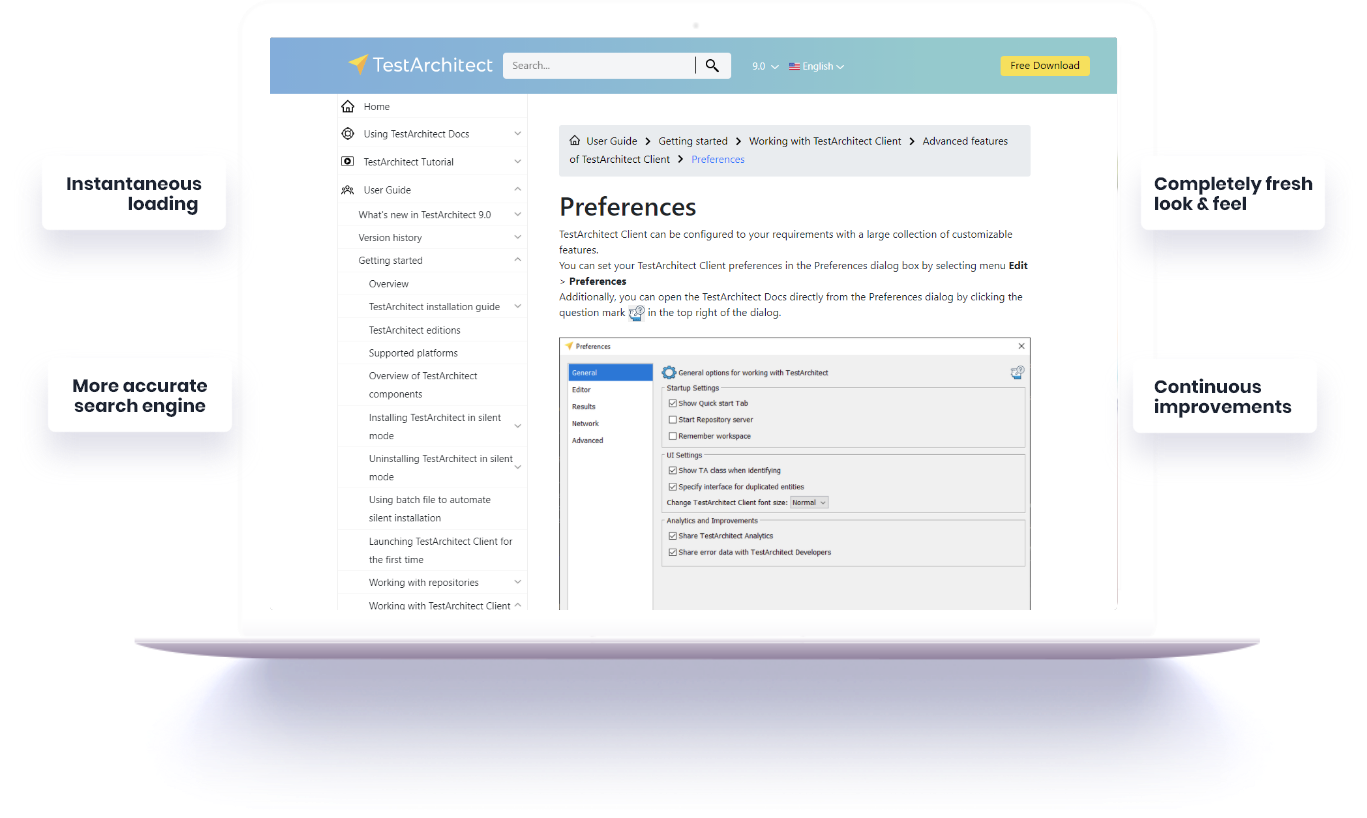Click the More accurate search engine card

[x=140, y=396]
